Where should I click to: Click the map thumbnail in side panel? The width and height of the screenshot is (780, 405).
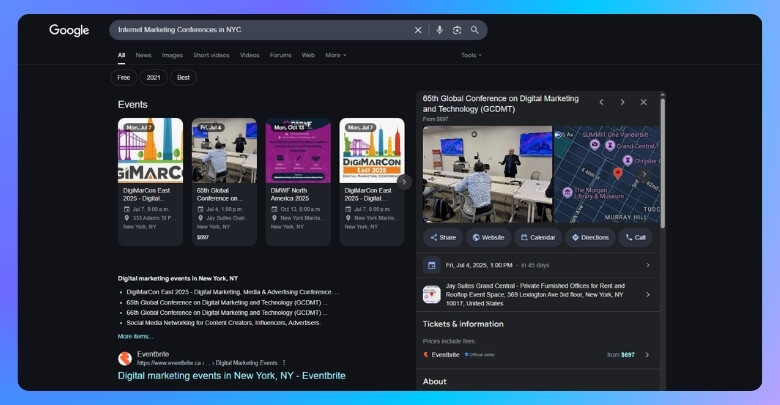coord(607,174)
